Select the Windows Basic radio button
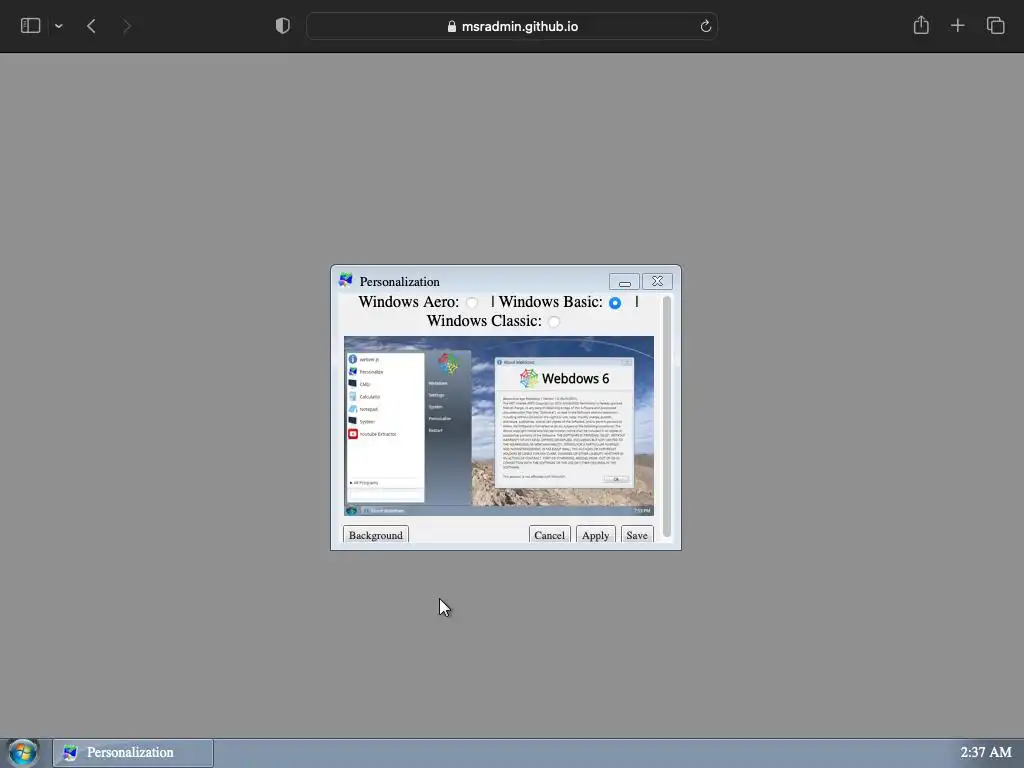The image size is (1024, 768). pyautogui.click(x=615, y=302)
